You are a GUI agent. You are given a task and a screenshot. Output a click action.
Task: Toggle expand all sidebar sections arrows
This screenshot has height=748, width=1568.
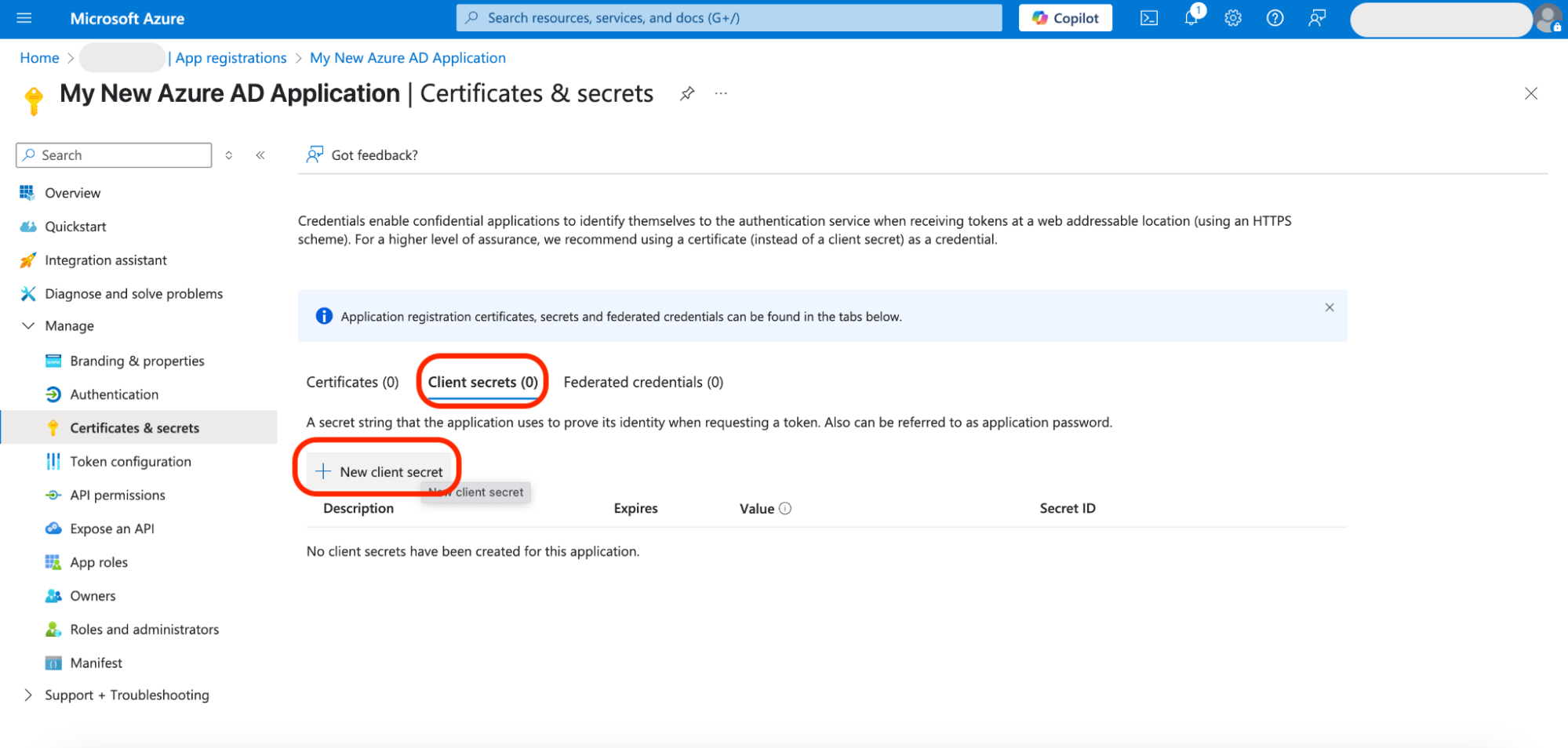click(229, 155)
